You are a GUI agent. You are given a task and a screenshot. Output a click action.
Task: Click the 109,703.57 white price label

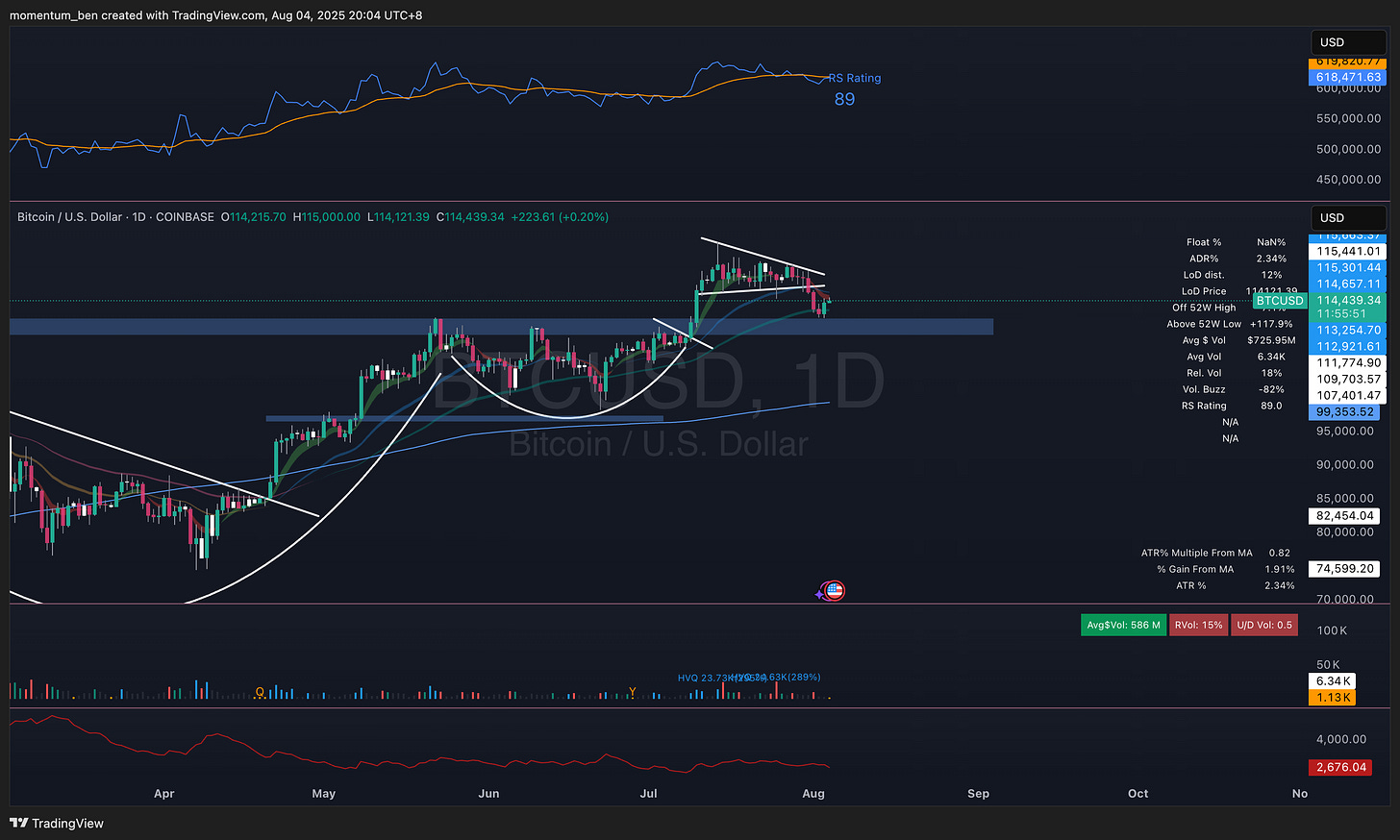[x=1348, y=379]
